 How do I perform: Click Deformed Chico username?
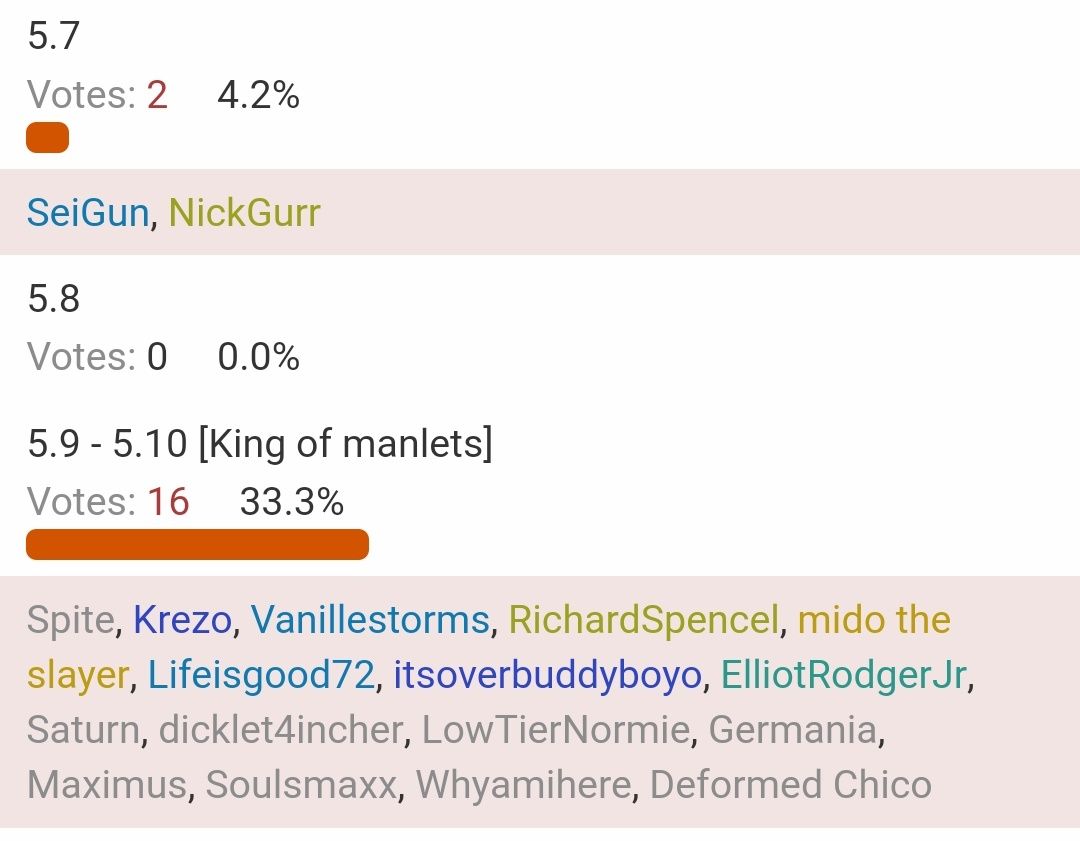(791, 785)
